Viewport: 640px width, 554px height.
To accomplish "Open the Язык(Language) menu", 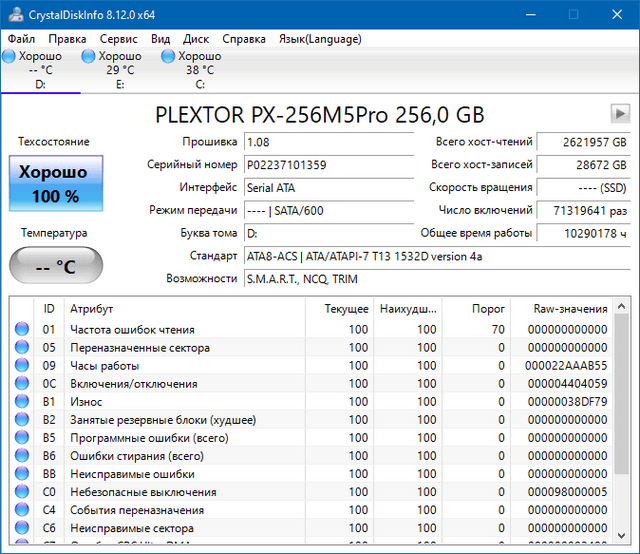I will click(320, 39).
